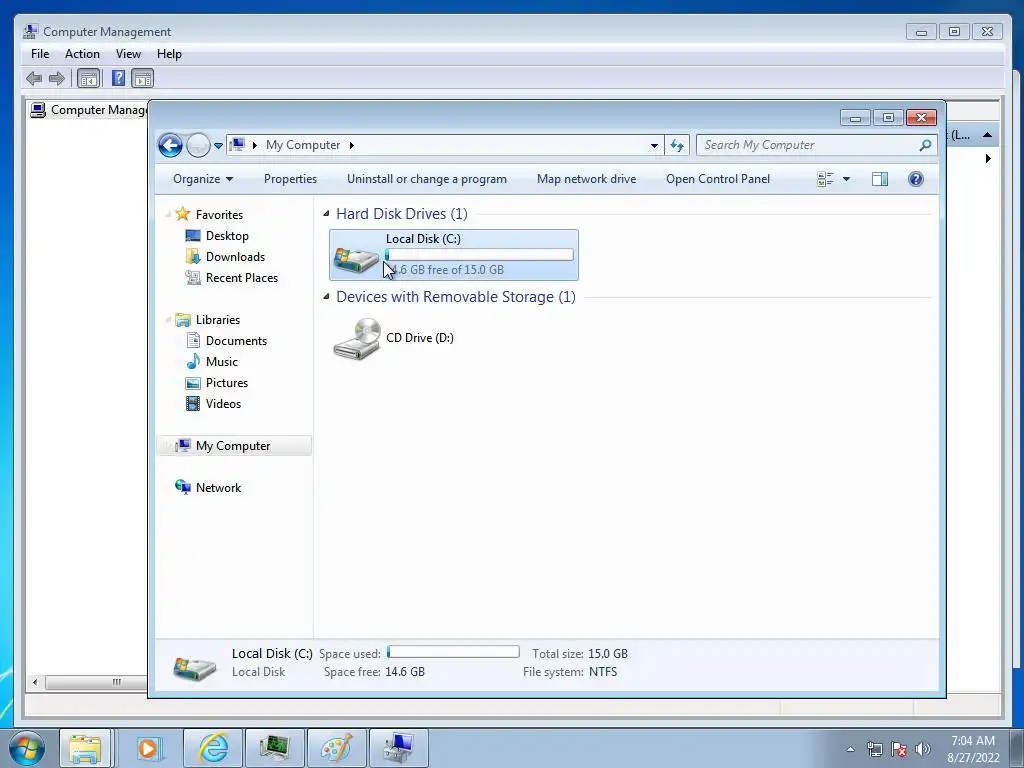
Task: Expand the More Actions arrow in Computer Management
Action: [988, 158]
